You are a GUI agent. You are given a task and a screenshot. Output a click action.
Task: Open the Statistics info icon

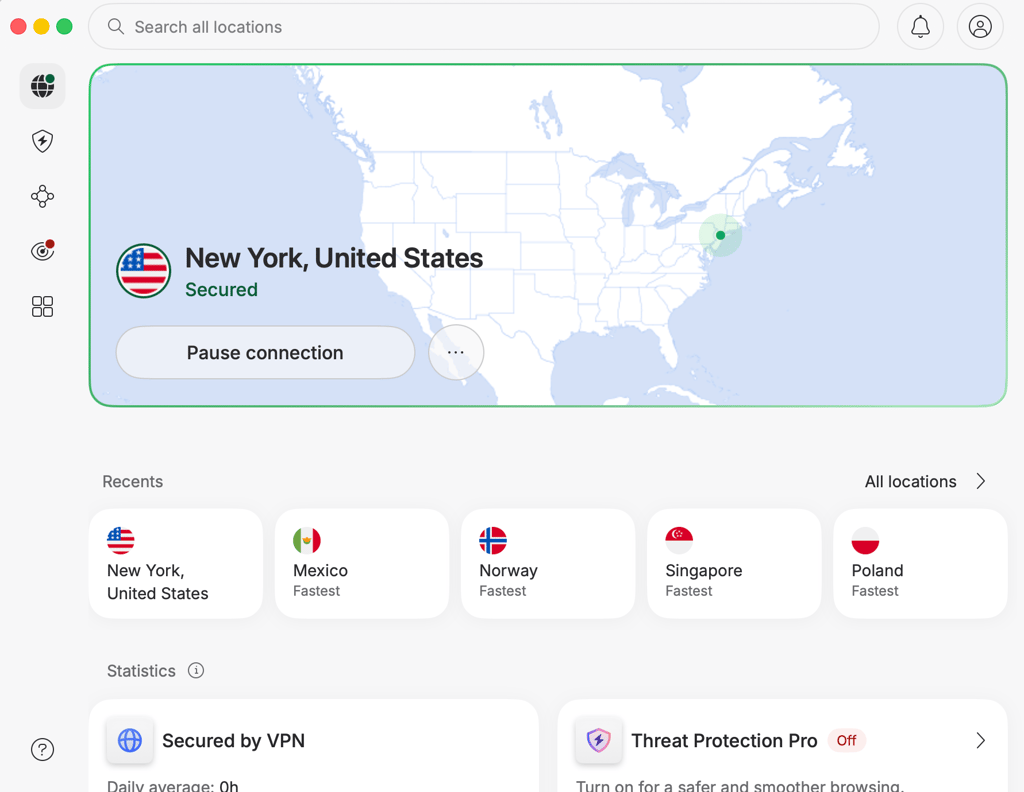coord(196,671)
